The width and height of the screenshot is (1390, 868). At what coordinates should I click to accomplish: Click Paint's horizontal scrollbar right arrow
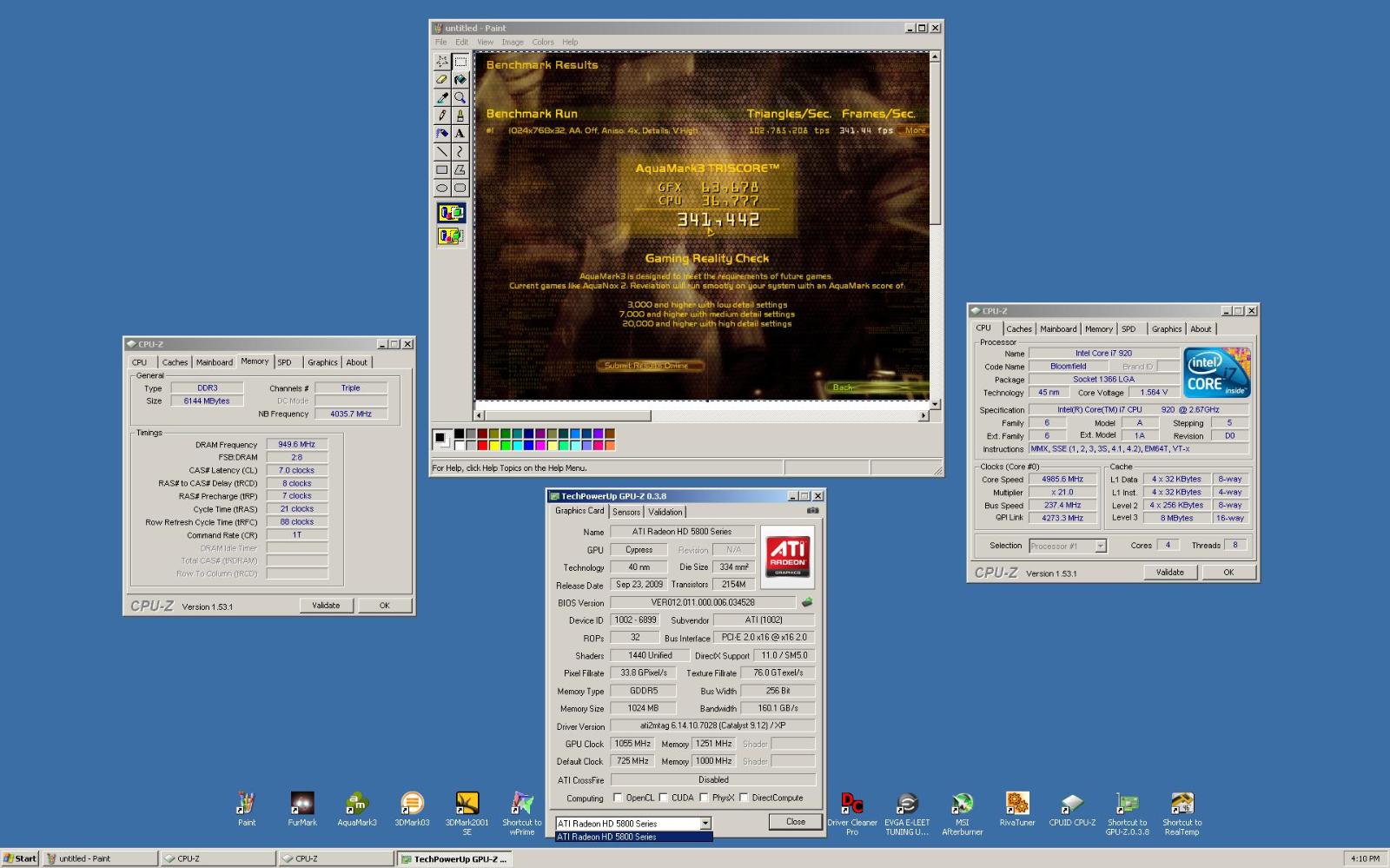pyautogui.click(x=923, y=416)
